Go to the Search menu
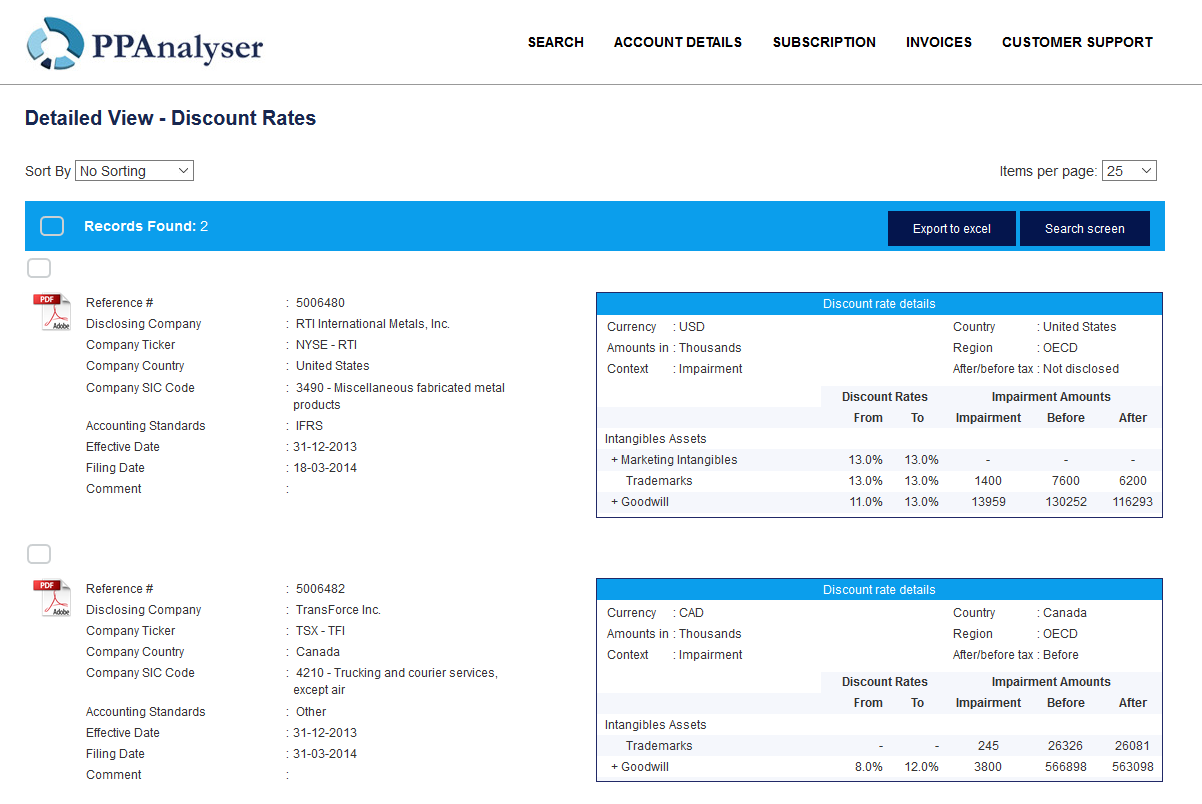The image size is (1202, 804). point(556,42)
